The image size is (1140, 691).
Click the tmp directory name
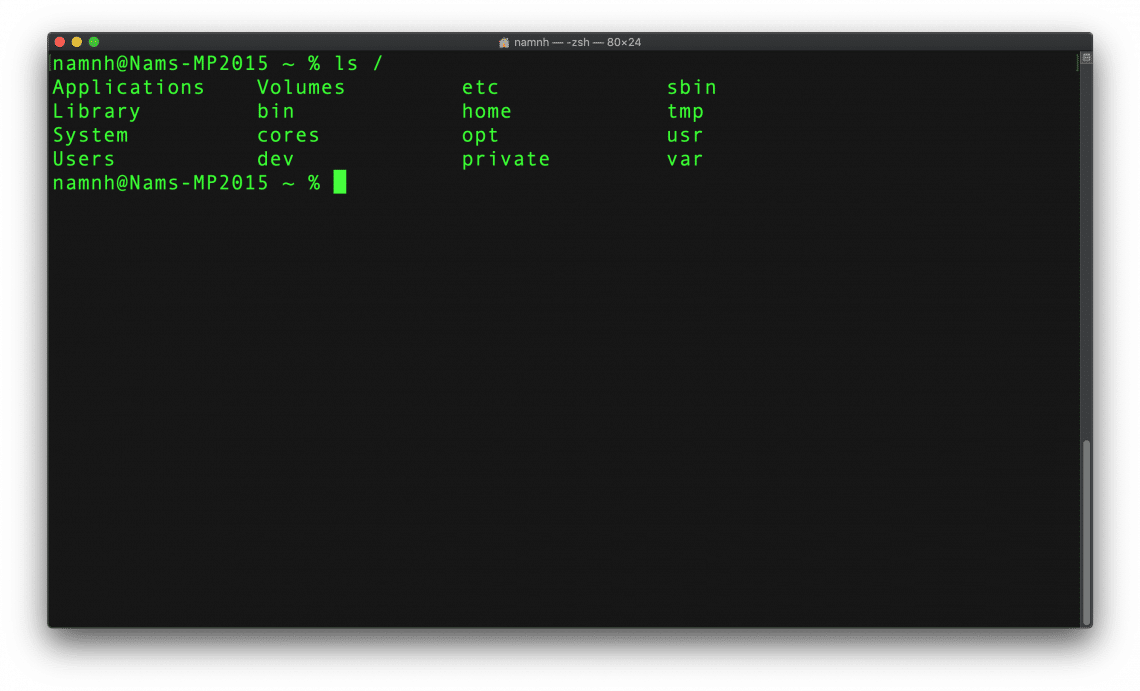coord(685,111)
